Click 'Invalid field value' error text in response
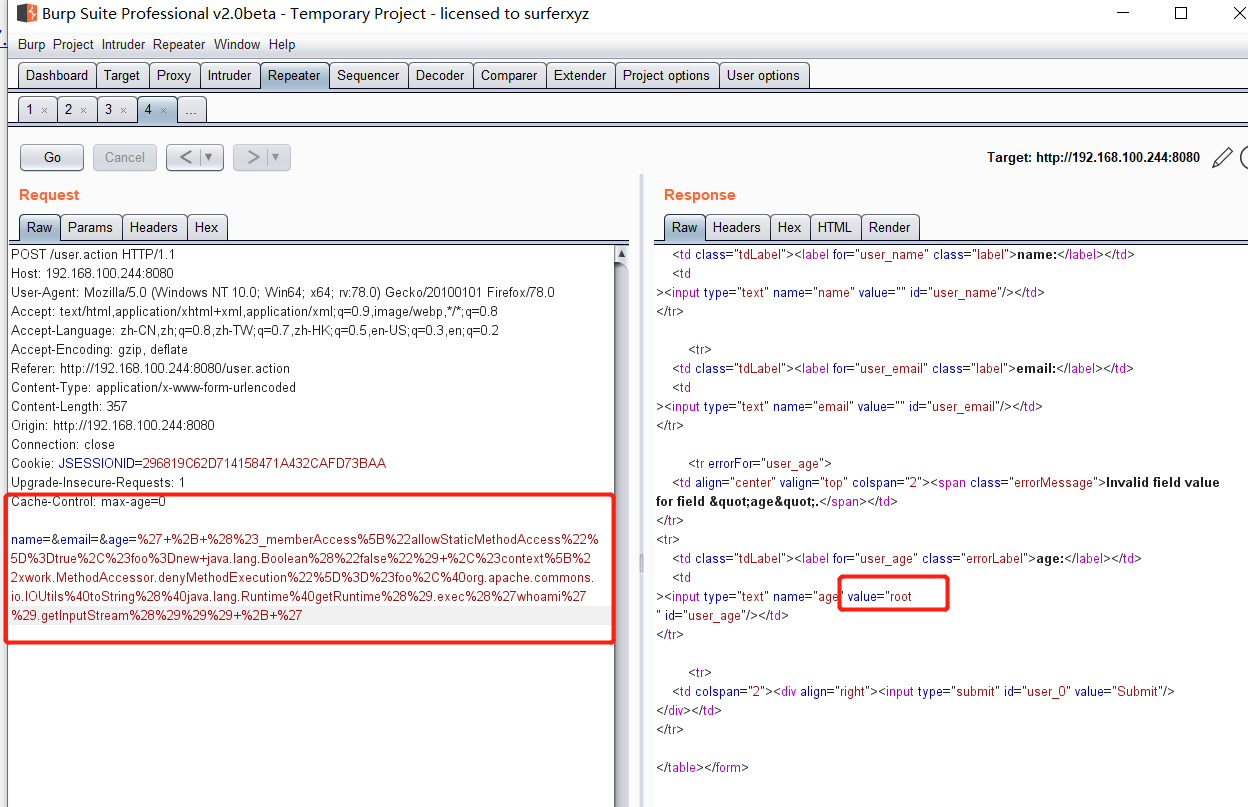 point(937,491)
